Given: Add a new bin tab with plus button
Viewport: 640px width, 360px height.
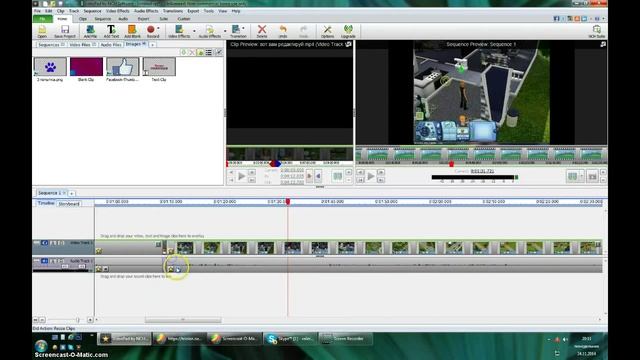Looking at the screenshot, I should coord(152,44).
